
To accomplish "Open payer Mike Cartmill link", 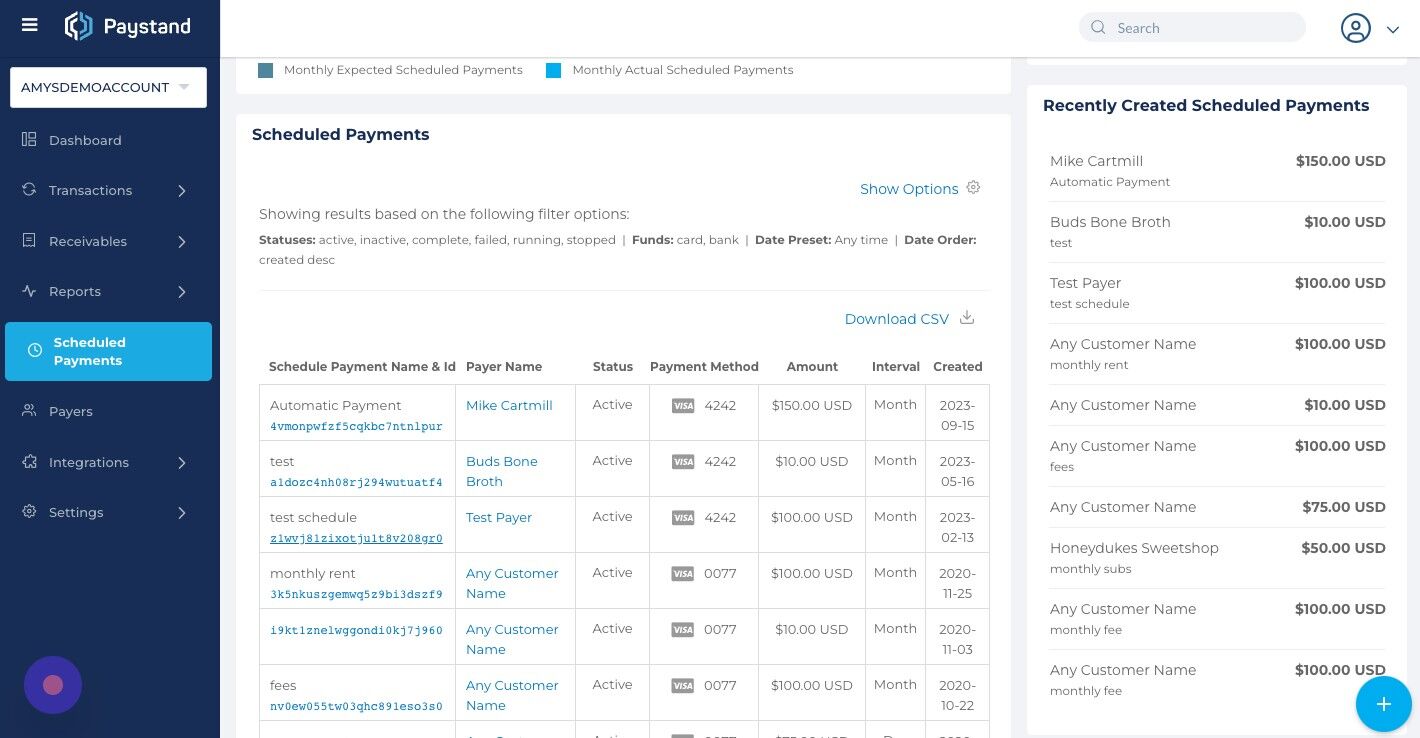I will click(509, 405).
